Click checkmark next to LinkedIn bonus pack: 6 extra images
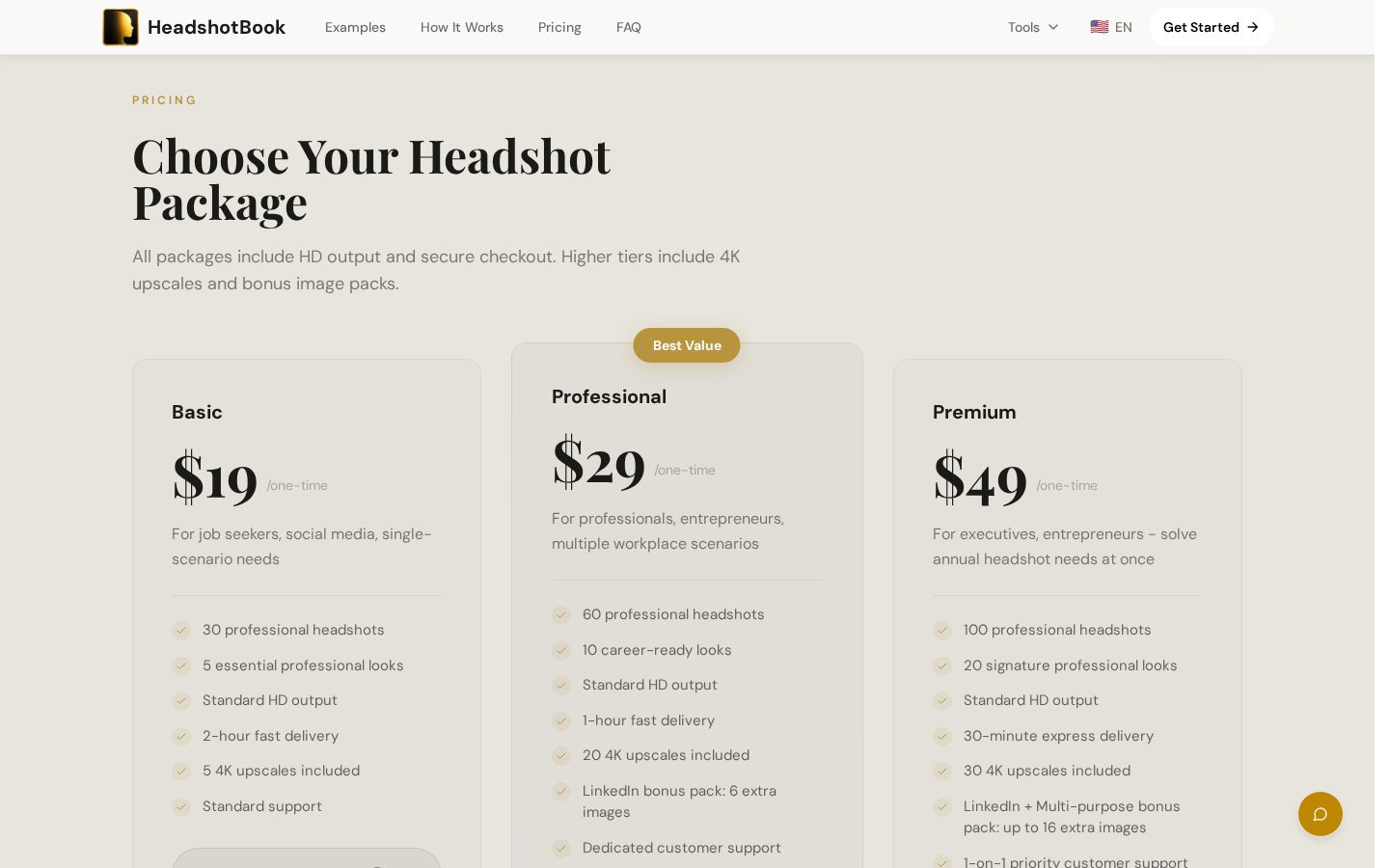Viewport: 1389px width, 868px height. coord(561,792)
